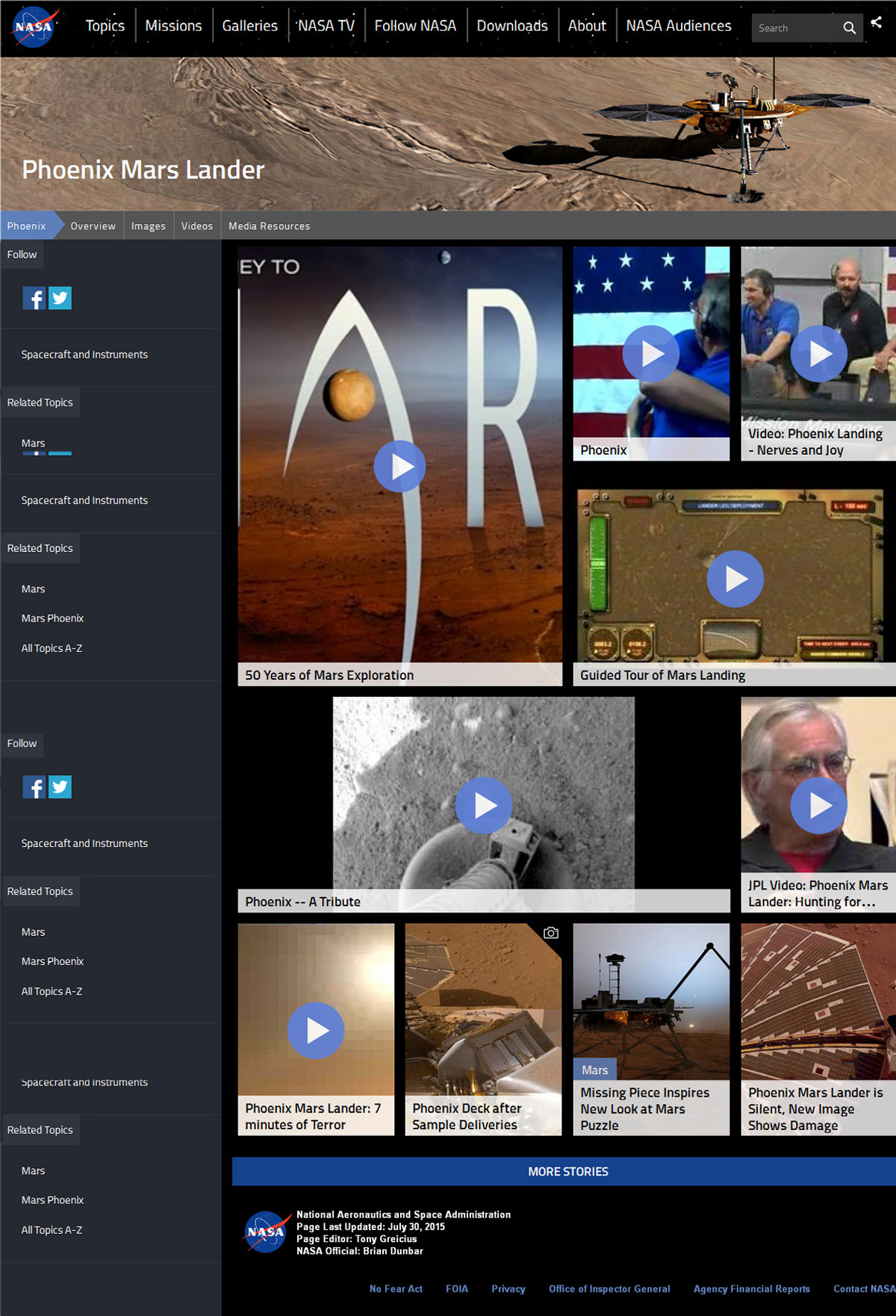Play the 50 Years of Mars Exploration video
This screenshot has width=896, height=1316.
click(399, 467)
